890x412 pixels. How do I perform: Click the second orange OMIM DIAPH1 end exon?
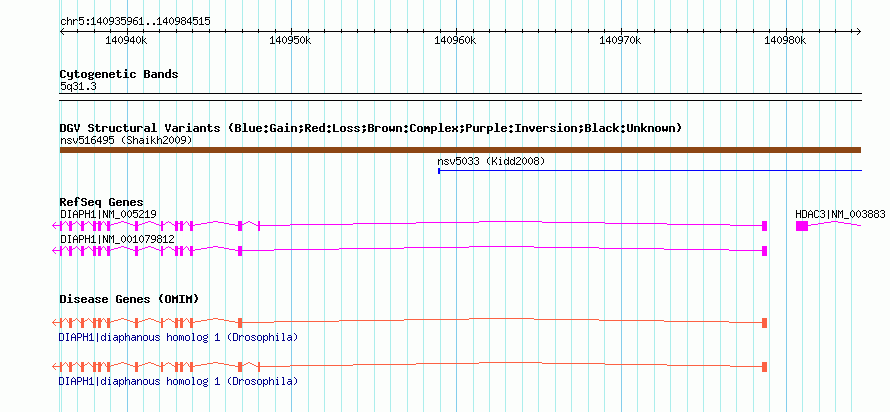click(765, 367)
